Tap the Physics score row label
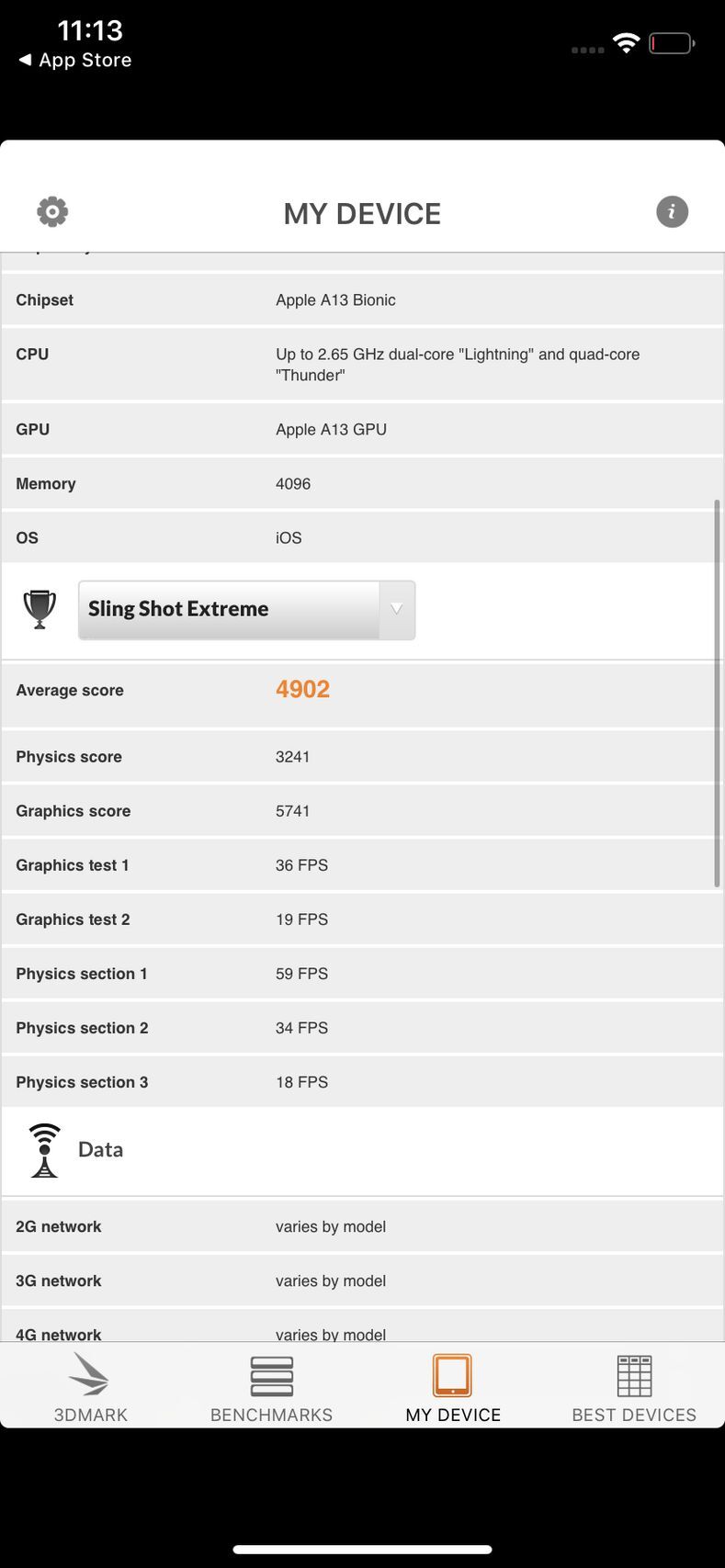The height and width of the screenshot is (1568, 725). pos(69,757)
